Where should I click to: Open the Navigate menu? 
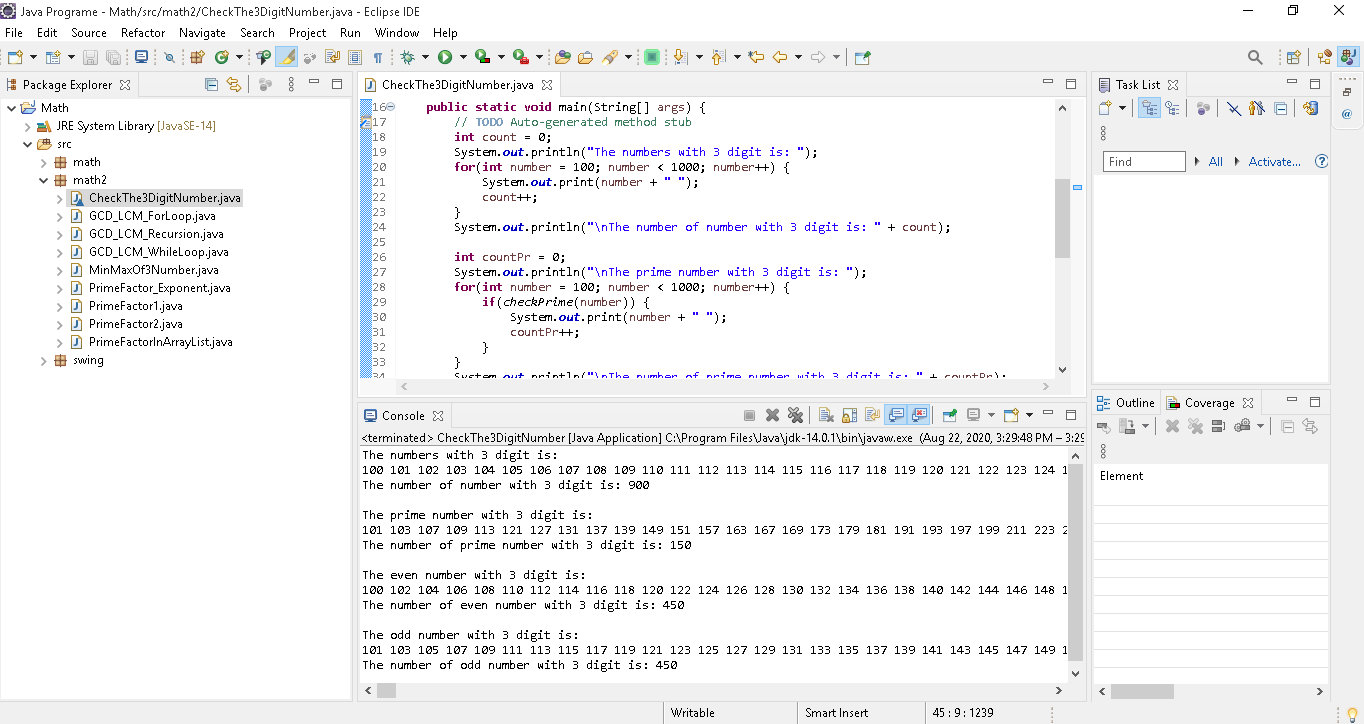tap(202, 32)
